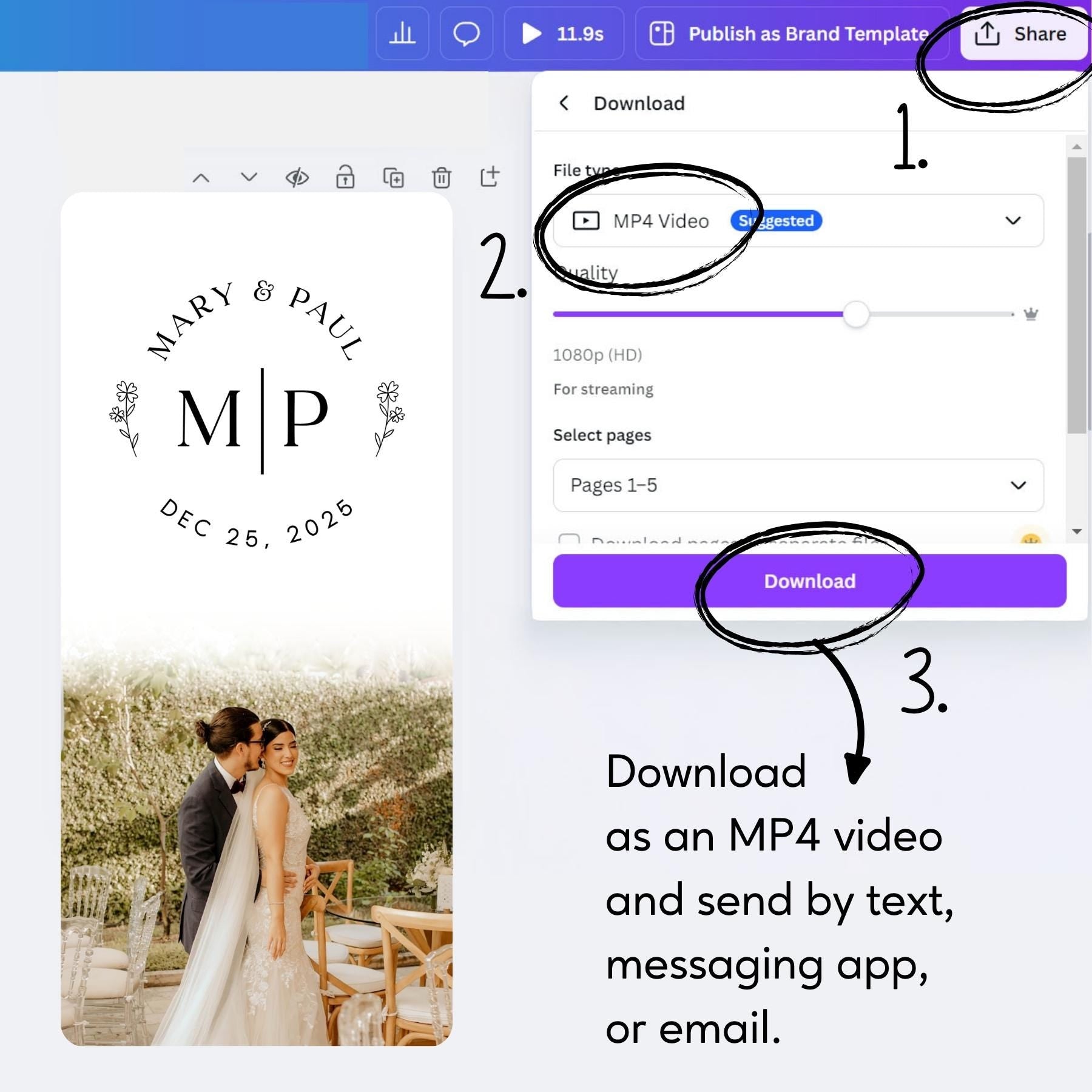Image resolution: width=1092 pixels, height=1092 pixels.
Task: Adjust the video quality slider handle
Action: pos(857,313)
